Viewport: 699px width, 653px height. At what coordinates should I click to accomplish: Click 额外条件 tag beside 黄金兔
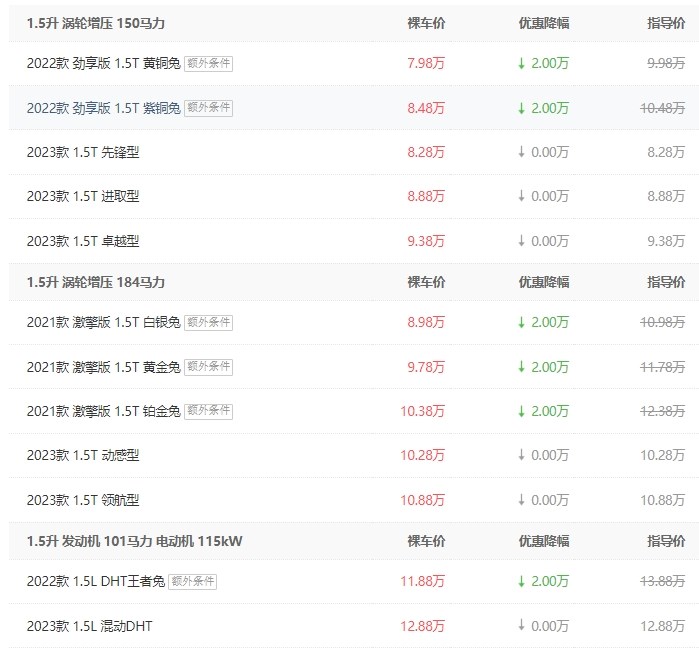[209, 367]
